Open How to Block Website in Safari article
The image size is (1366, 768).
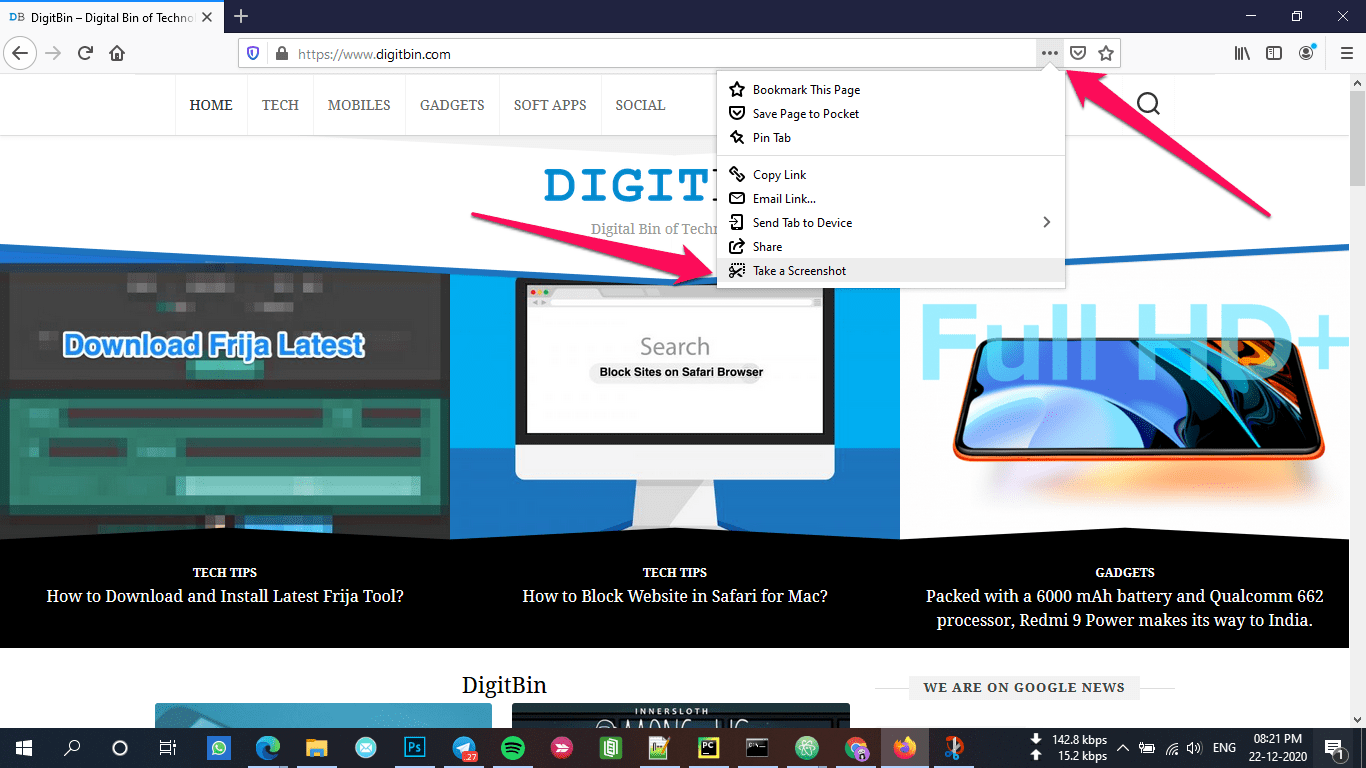[675, 596]
